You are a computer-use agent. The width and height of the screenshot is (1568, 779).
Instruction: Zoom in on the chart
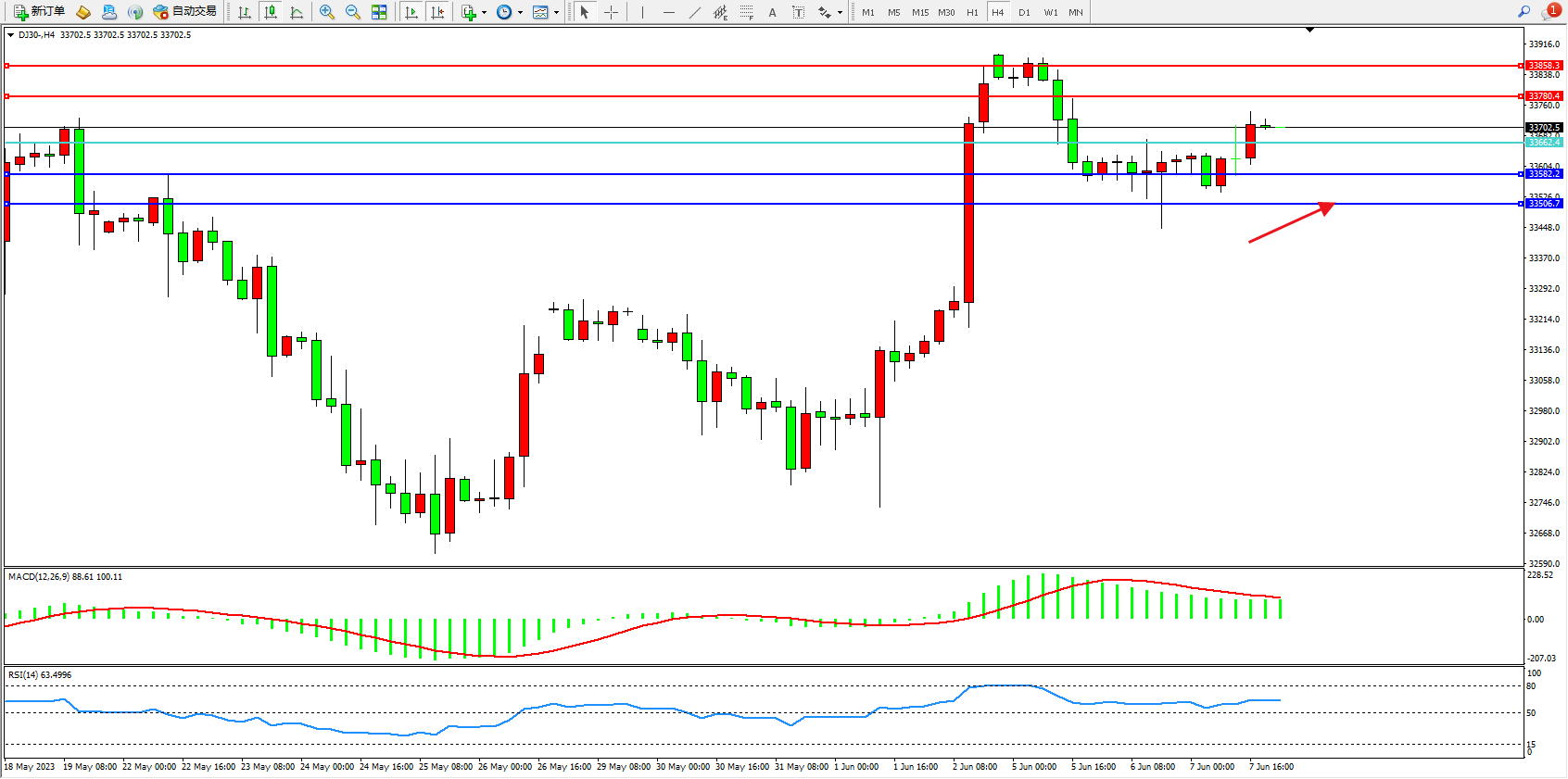pyautogui.click(x=327, y=12)
